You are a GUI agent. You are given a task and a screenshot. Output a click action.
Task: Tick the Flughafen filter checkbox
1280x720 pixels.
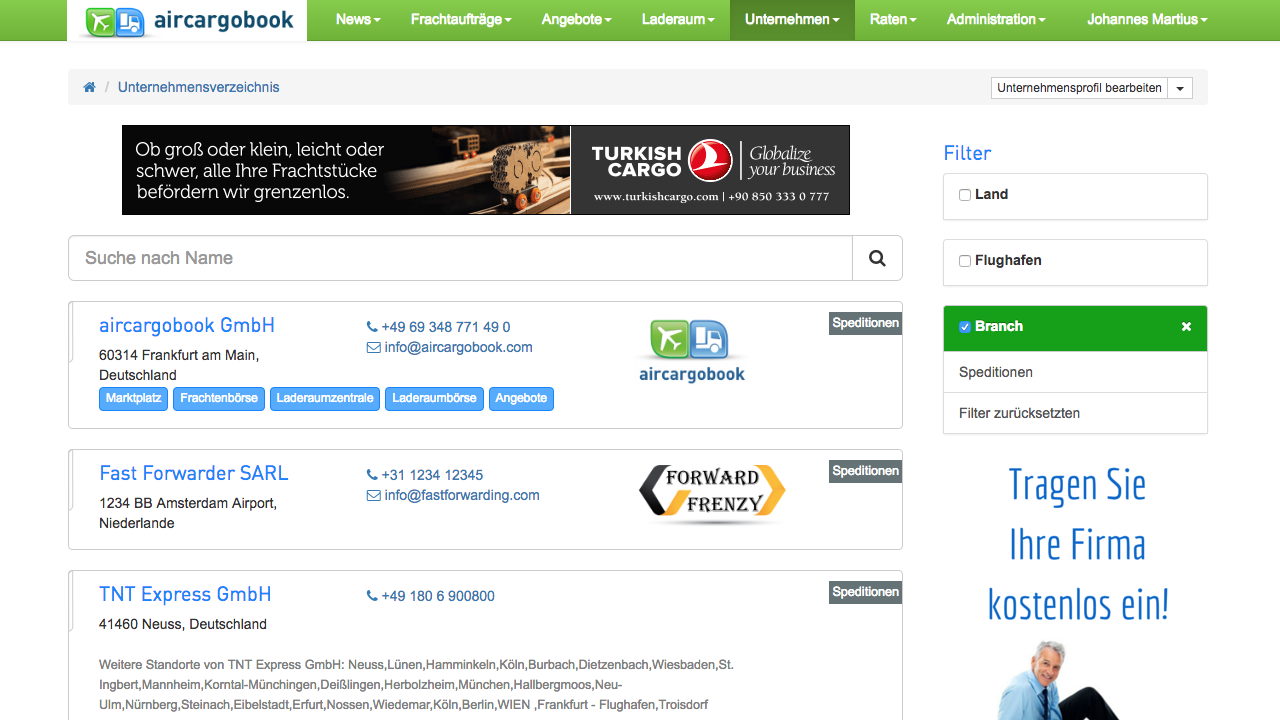tap(965, 261)
